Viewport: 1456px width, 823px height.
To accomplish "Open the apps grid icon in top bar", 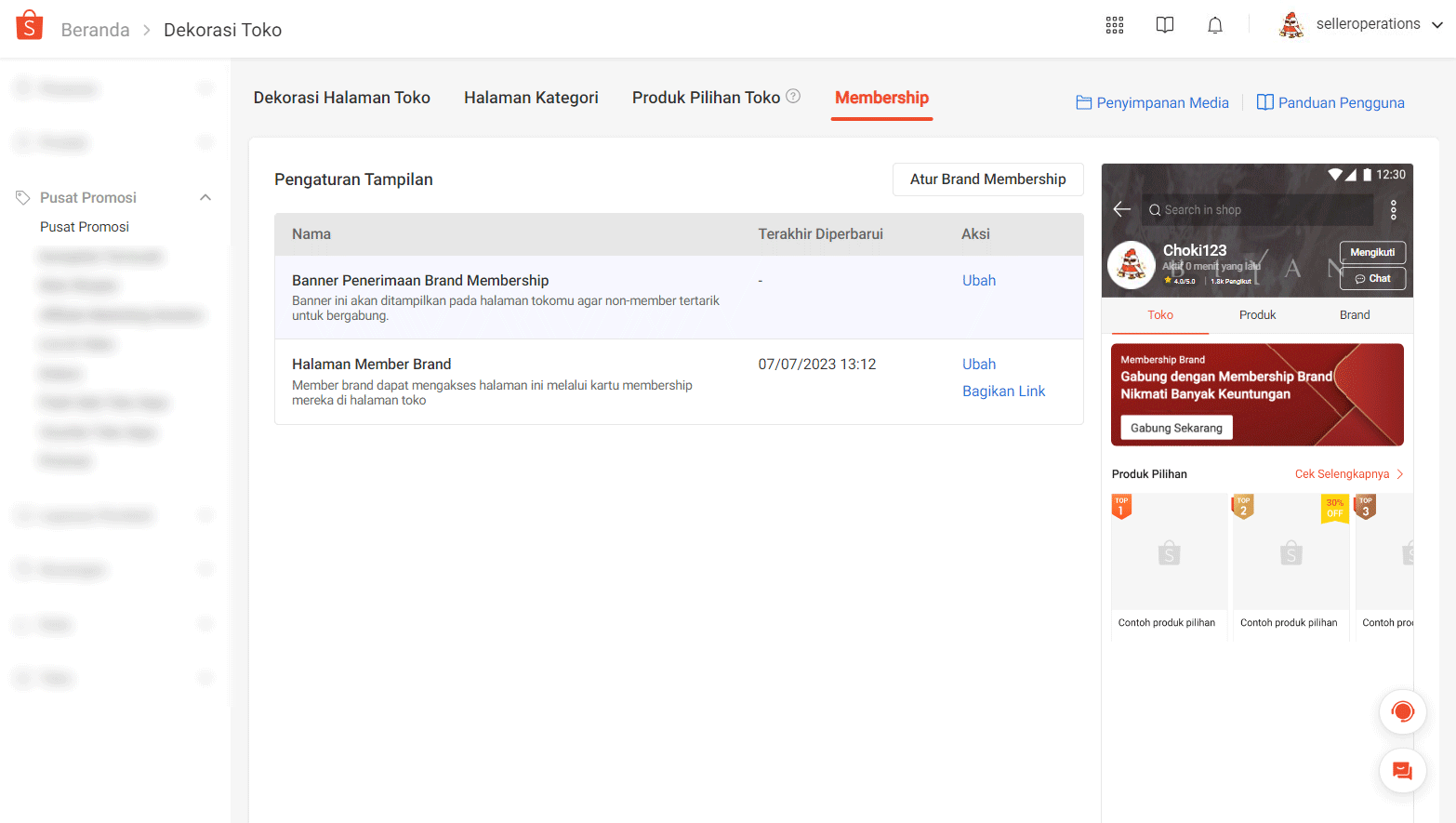I will 1114,25.
